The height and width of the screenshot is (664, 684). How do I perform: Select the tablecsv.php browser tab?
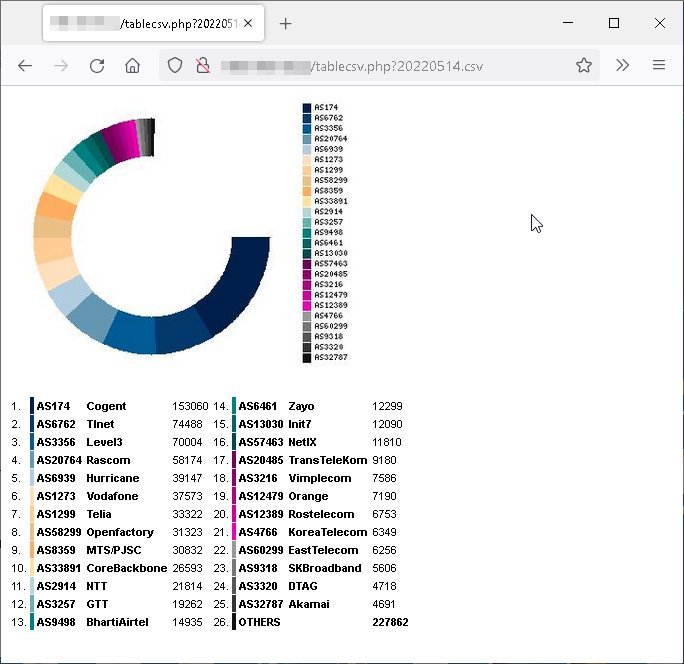pos(154,23)
